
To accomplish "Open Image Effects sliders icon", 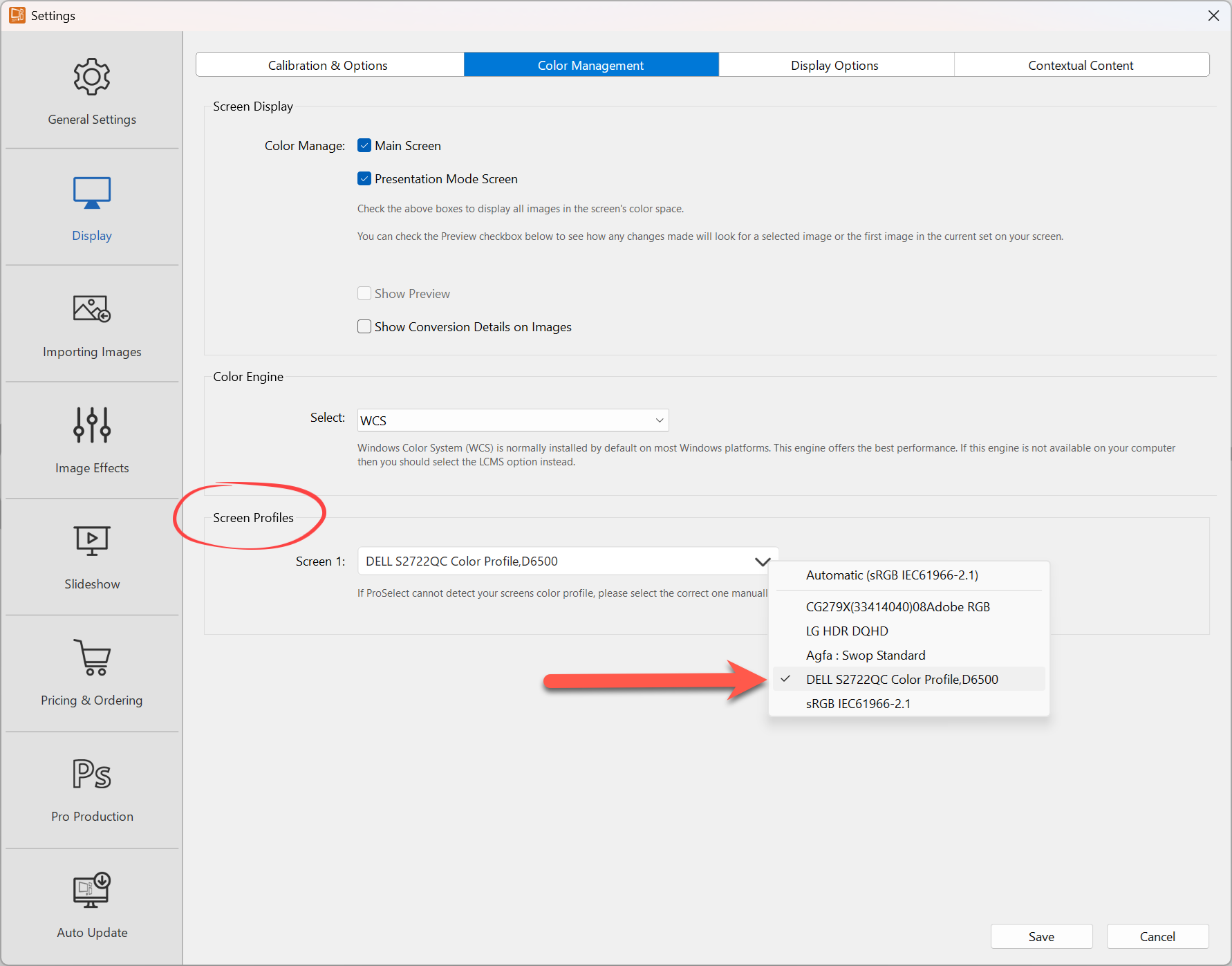I will click(92, 425).
